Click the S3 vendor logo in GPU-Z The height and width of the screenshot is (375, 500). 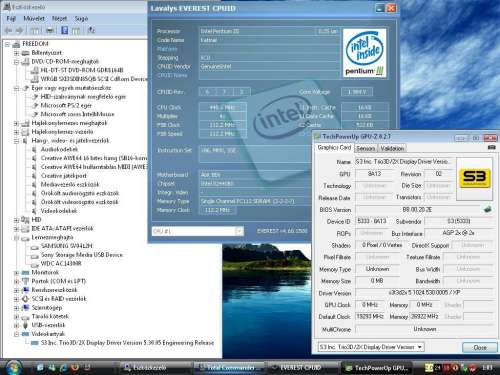[x=474, y=179]
